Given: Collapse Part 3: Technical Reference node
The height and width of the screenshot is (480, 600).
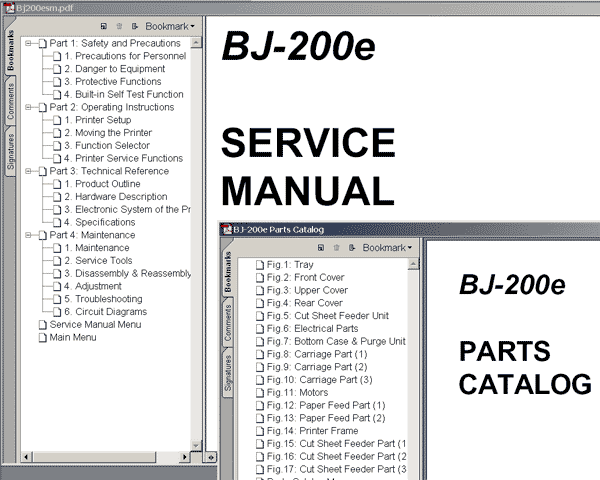Looking at the screenshot, I should click(x=28, y=171).
